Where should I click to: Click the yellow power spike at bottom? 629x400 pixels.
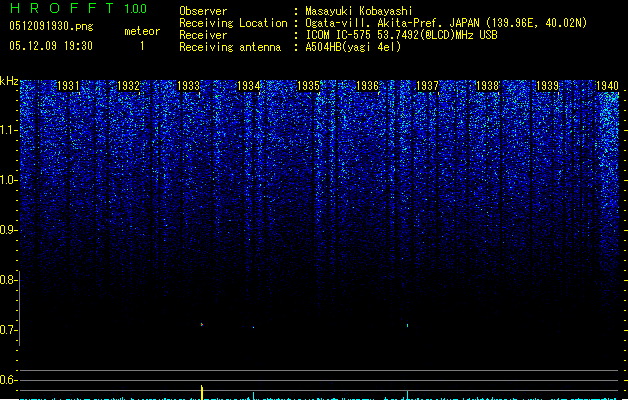pos(202,392)
